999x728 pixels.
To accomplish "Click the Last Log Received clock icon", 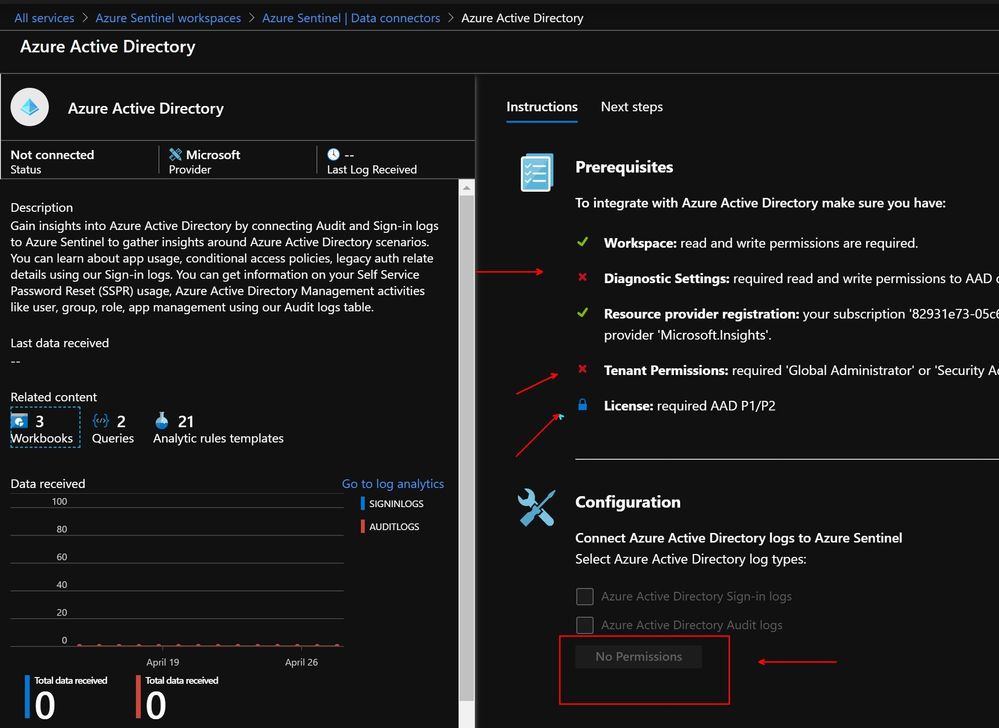I will coord(333,154).
